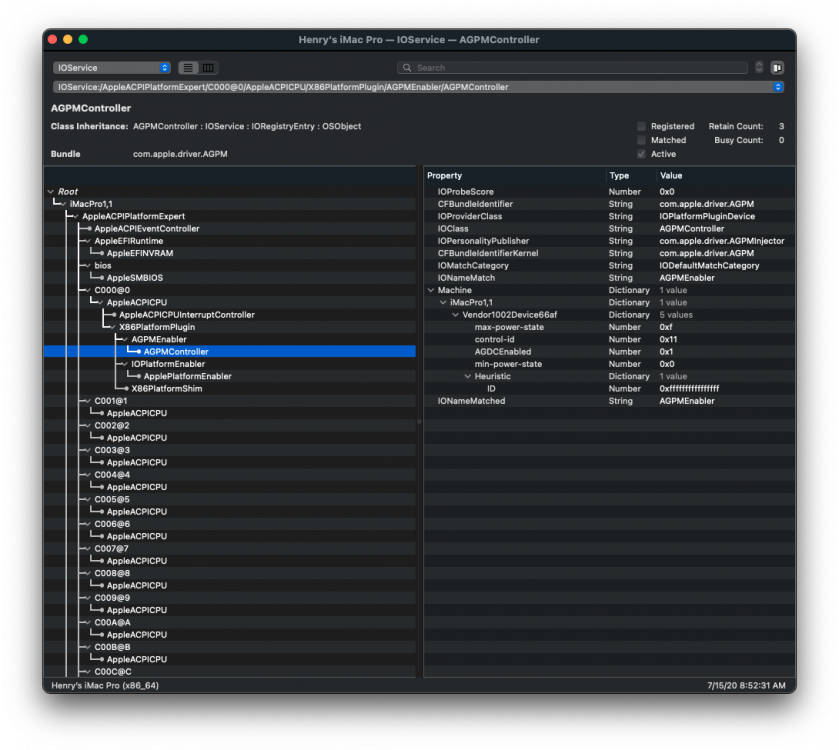
Task: Switch to the column view icon
Action: pyautogui.click(x=209, y=68)
